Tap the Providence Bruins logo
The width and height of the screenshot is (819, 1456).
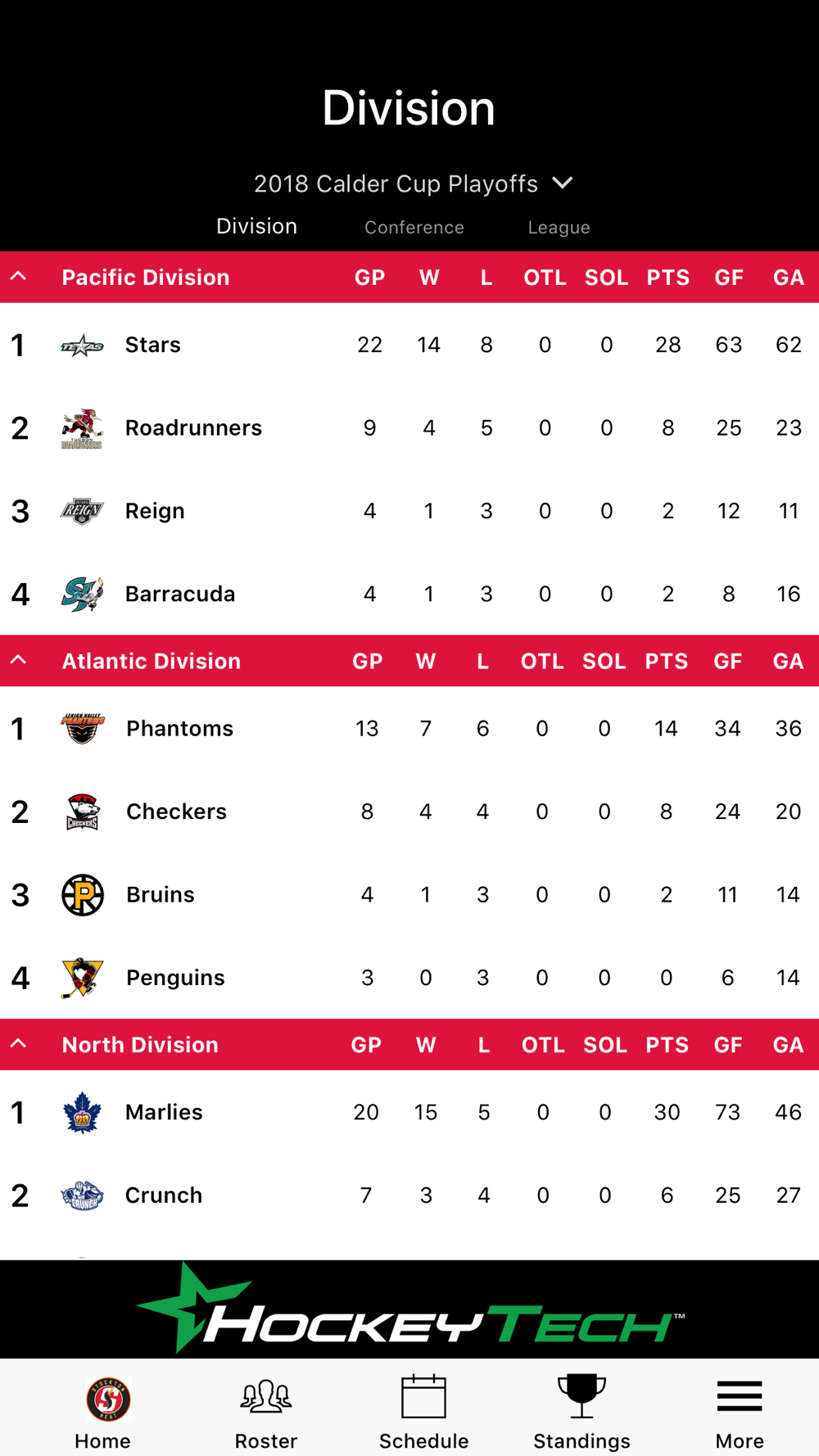point(83,895)
